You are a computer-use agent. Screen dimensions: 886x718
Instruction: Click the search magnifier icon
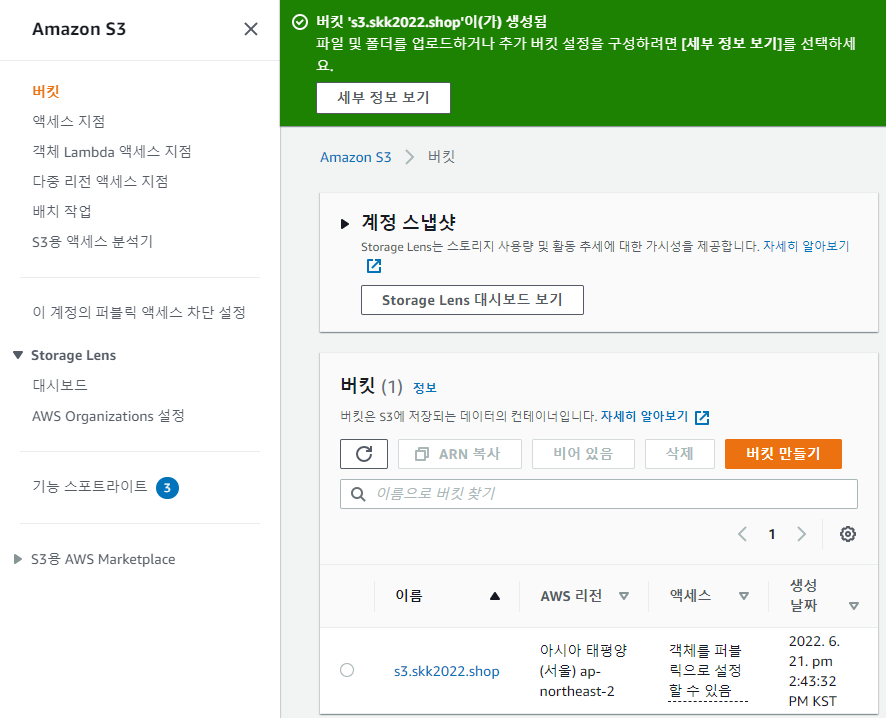[x=358, y=494]
